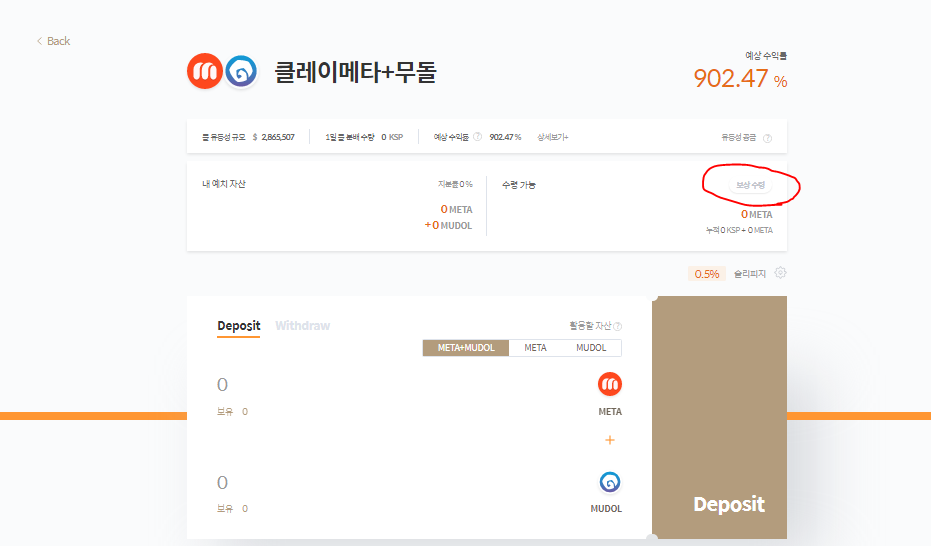Click the large Deposit button

(x=720, y=418)
